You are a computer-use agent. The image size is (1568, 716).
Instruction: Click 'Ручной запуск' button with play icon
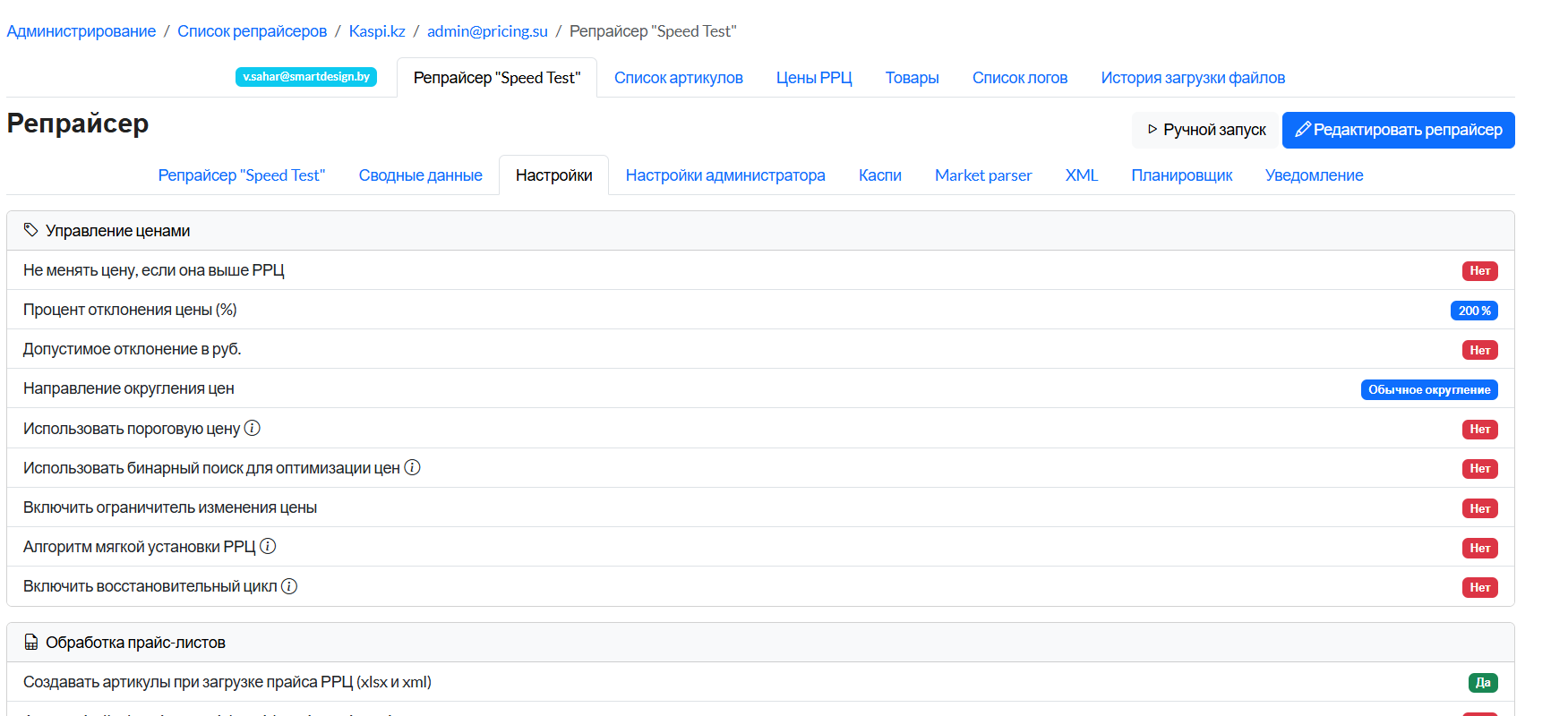pos(1205,130)
